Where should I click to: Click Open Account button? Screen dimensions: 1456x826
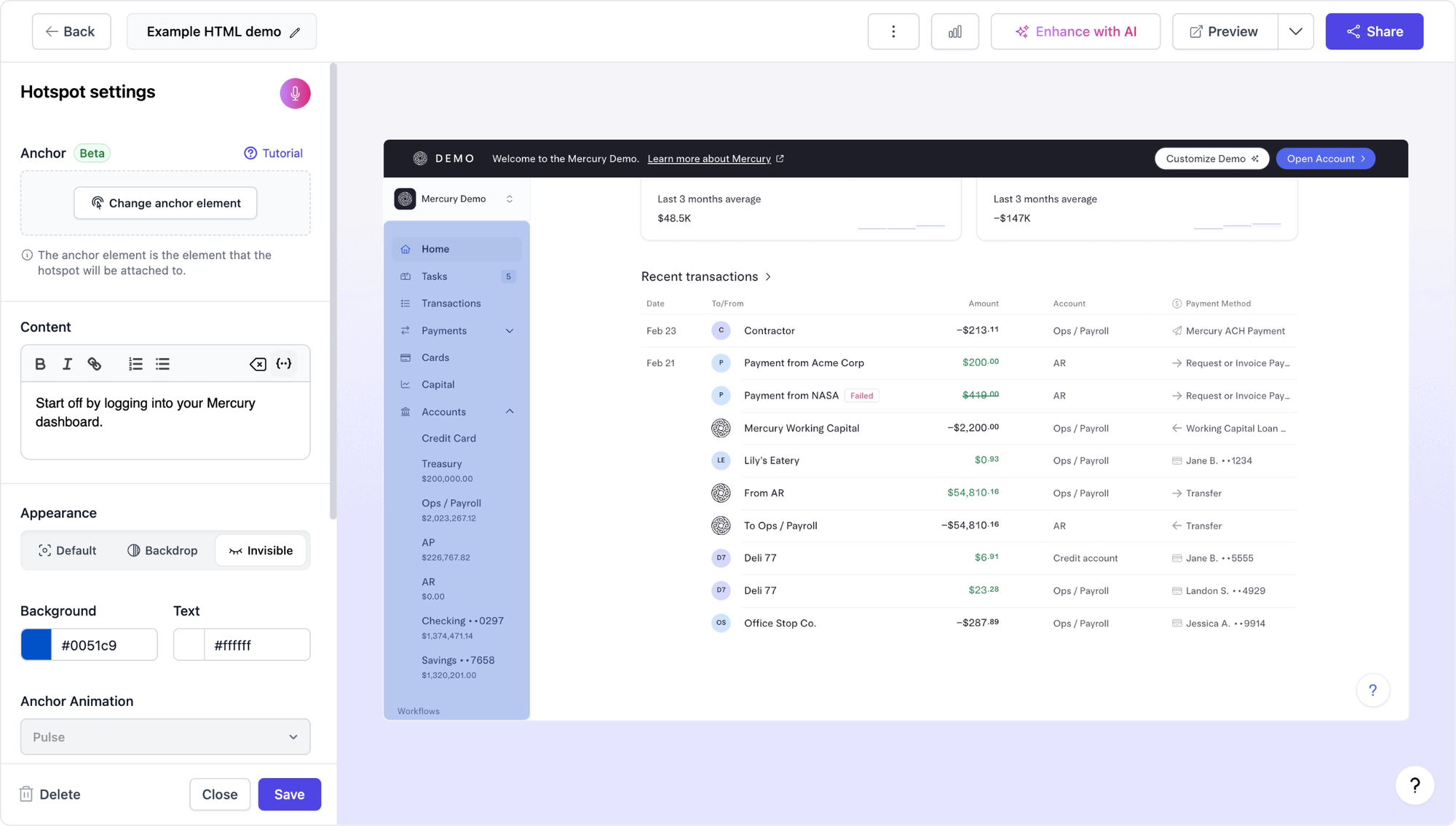point(1325,159)
